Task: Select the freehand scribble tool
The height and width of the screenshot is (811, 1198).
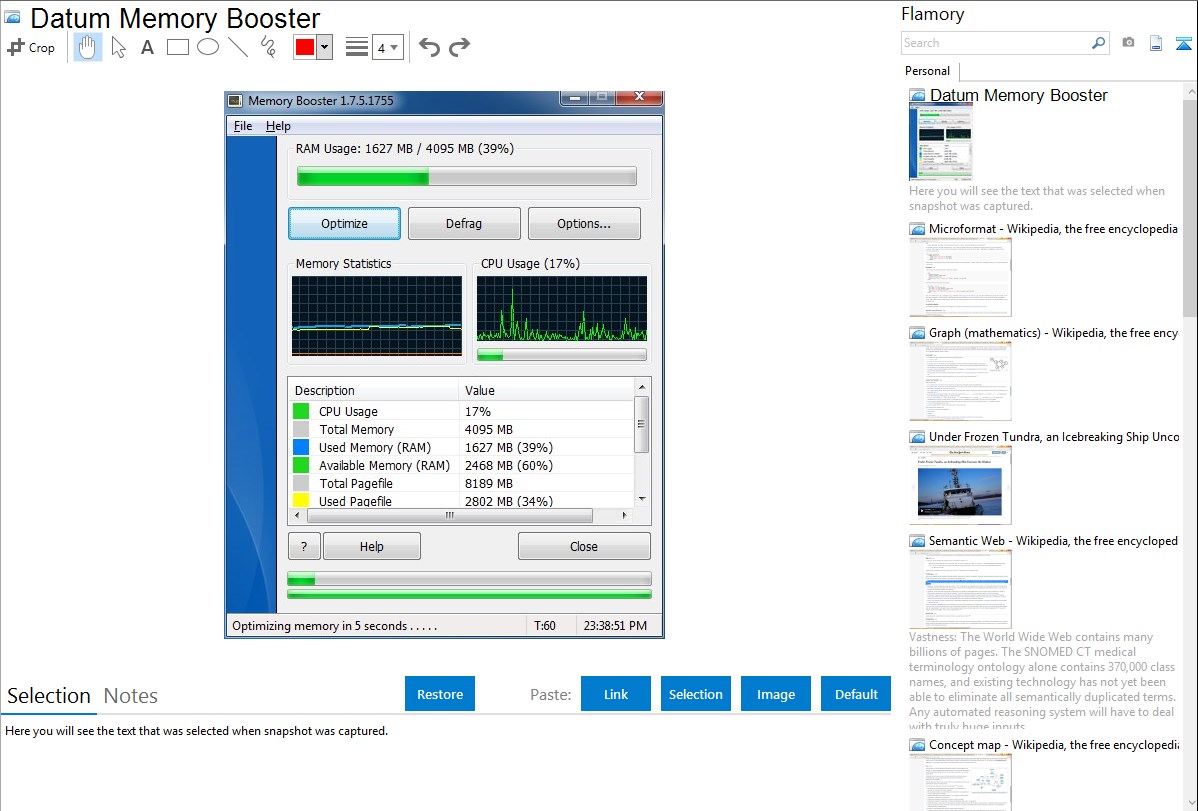Action: pyautogui.click(x=268, y=47)
